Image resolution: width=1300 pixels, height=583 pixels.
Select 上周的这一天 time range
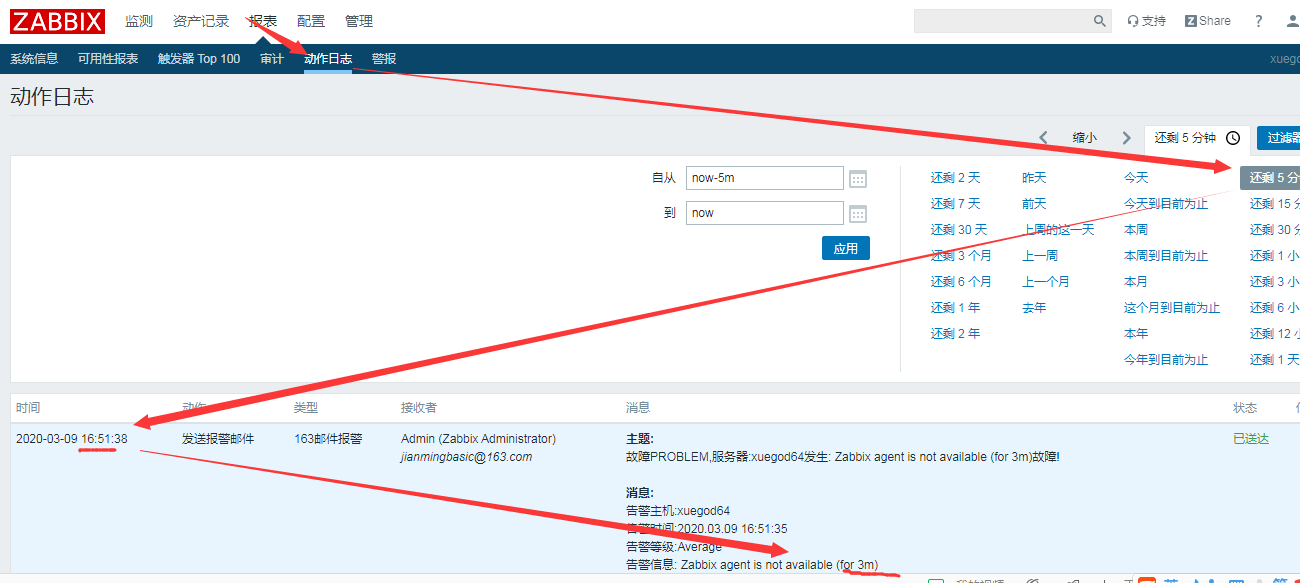[1058, 230]
